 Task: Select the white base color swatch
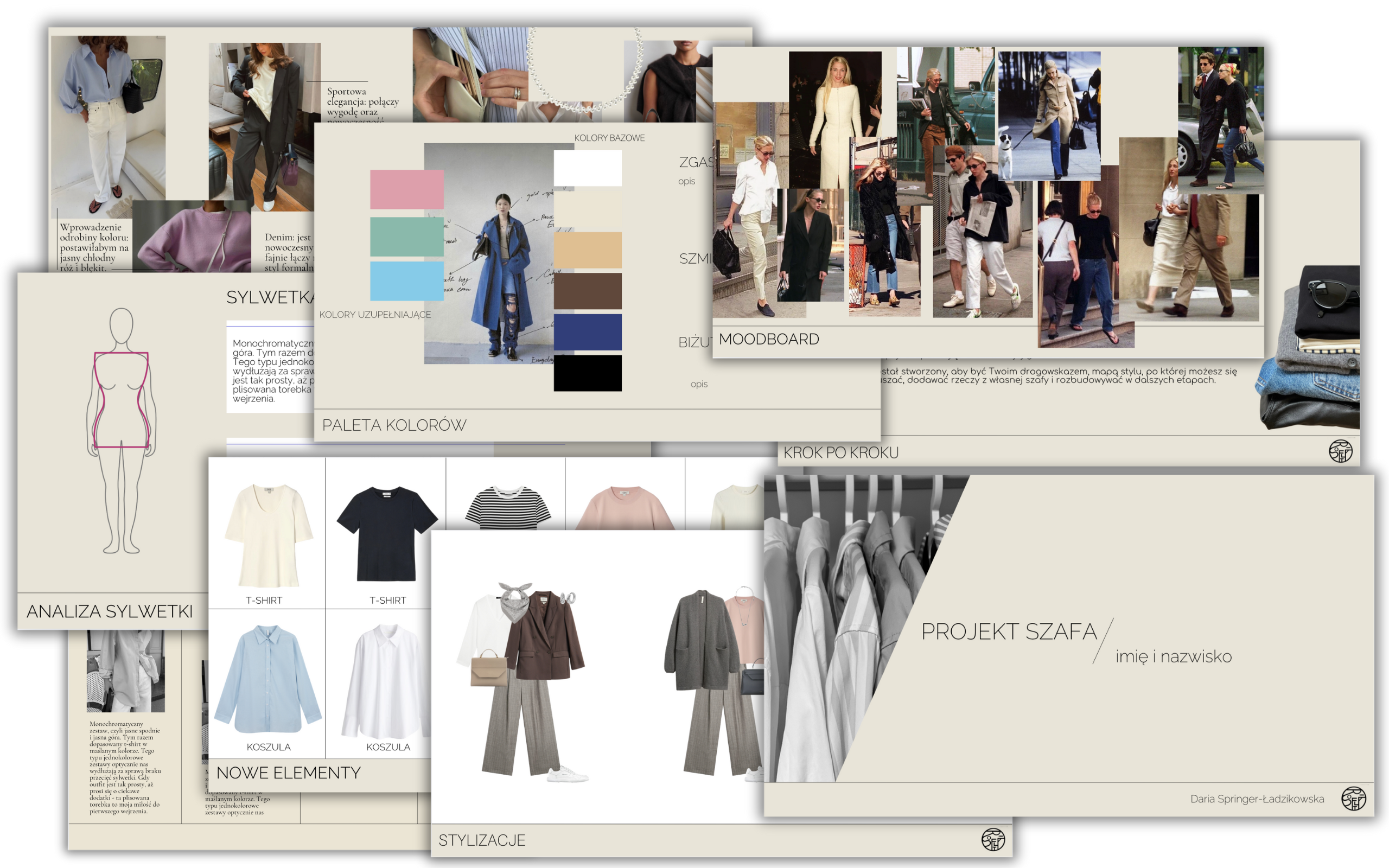click(588, 168)
